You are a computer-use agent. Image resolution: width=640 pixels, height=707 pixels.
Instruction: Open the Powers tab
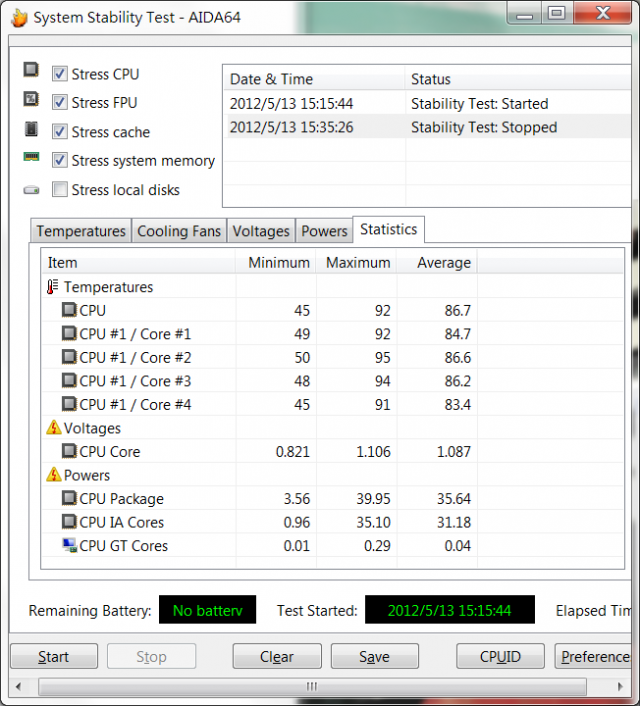(324, 231)
